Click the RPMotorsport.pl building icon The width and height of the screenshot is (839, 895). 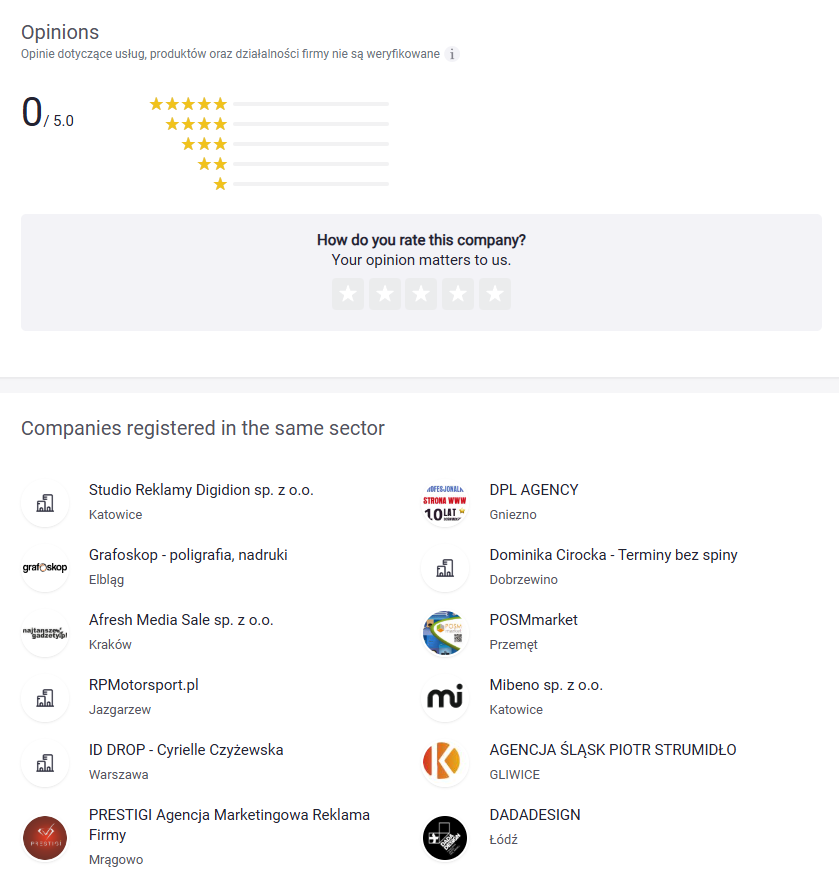[x=45, y=698]
